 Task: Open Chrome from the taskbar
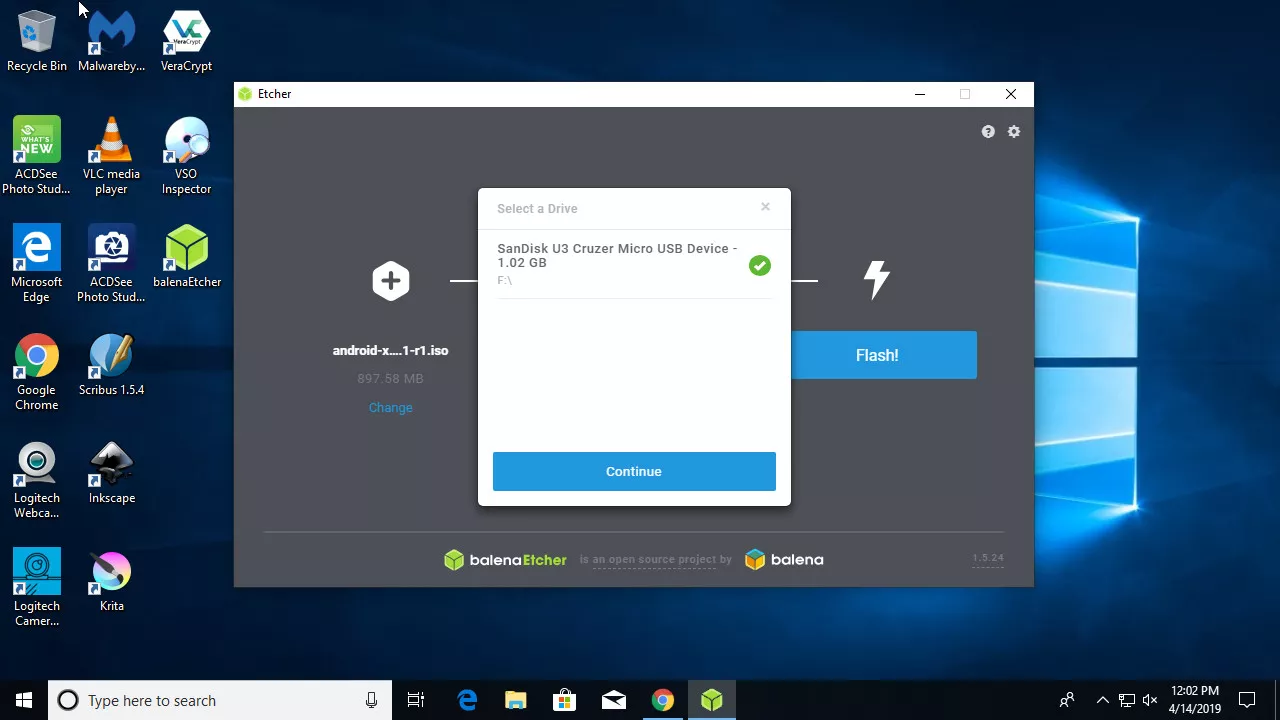coord(663,700)
